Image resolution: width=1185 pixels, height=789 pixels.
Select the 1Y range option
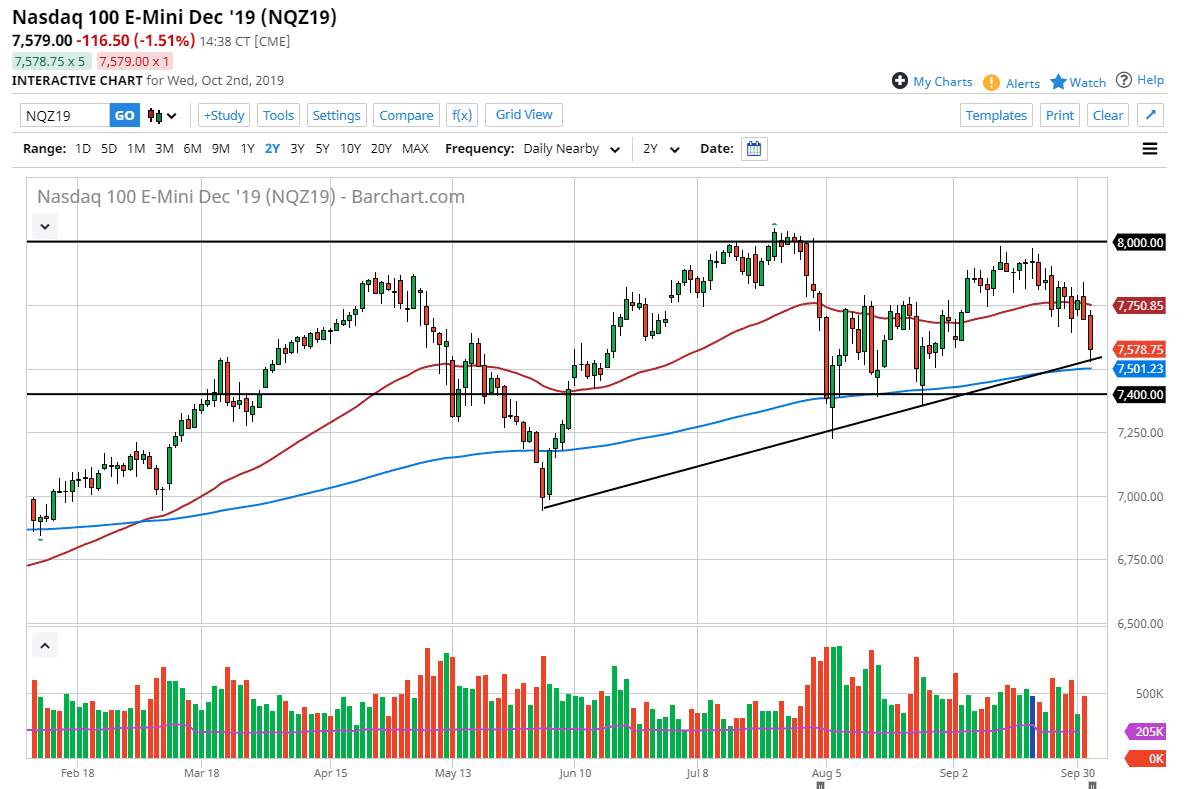coord(247,148)
